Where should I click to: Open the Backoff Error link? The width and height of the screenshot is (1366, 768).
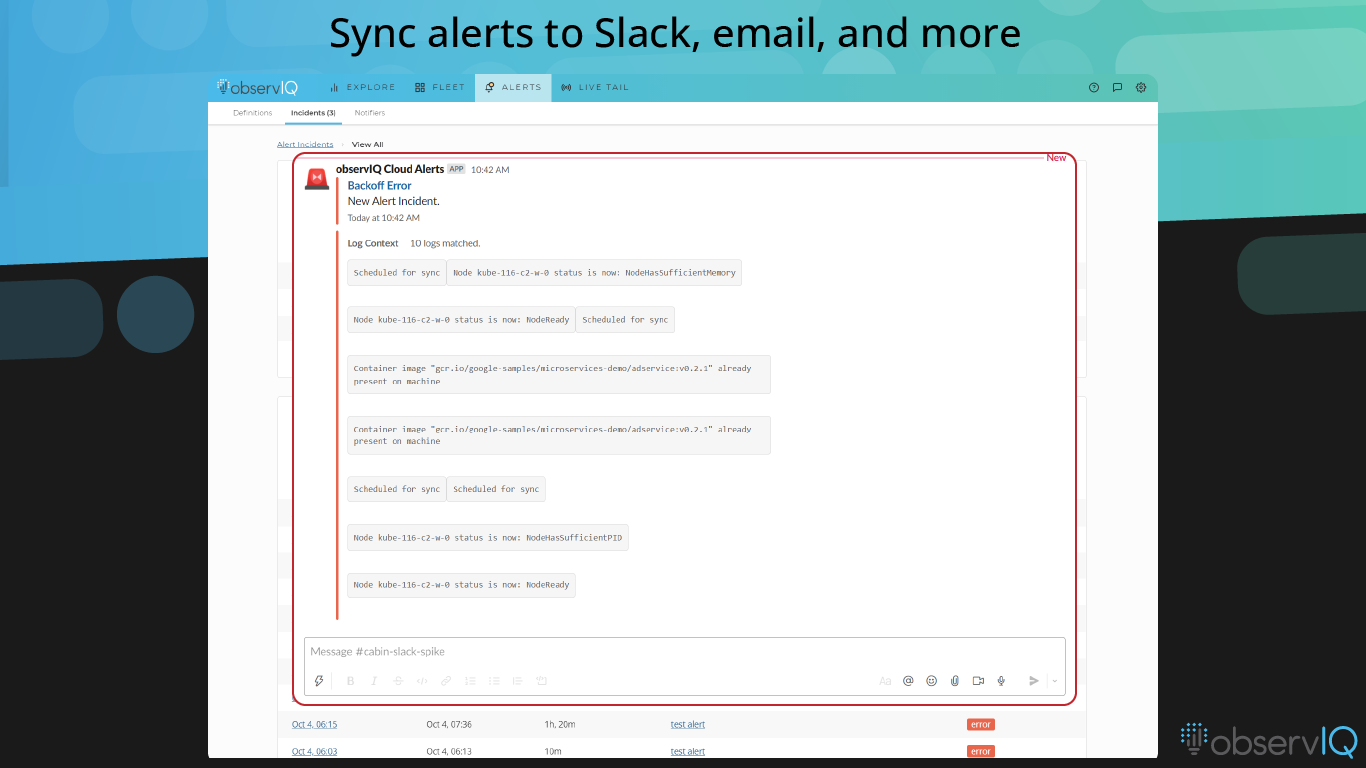379,186
